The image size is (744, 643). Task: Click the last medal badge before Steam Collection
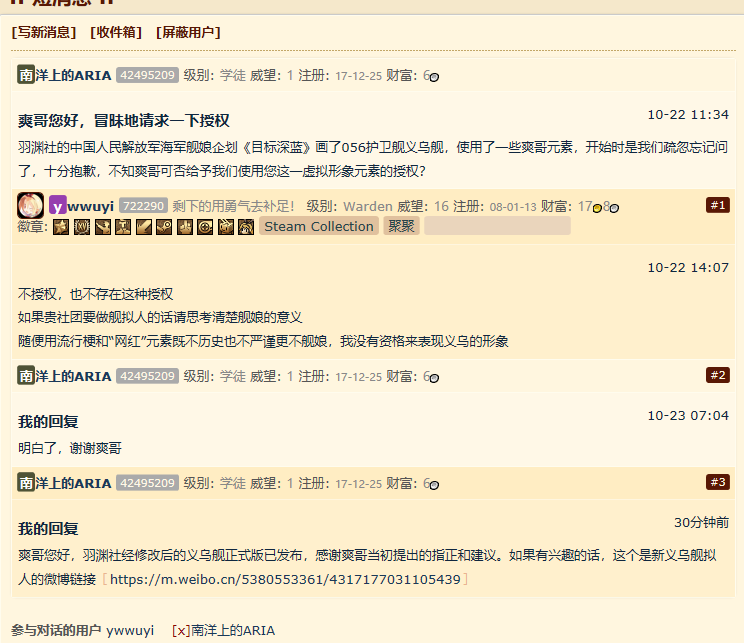point(246,227)
